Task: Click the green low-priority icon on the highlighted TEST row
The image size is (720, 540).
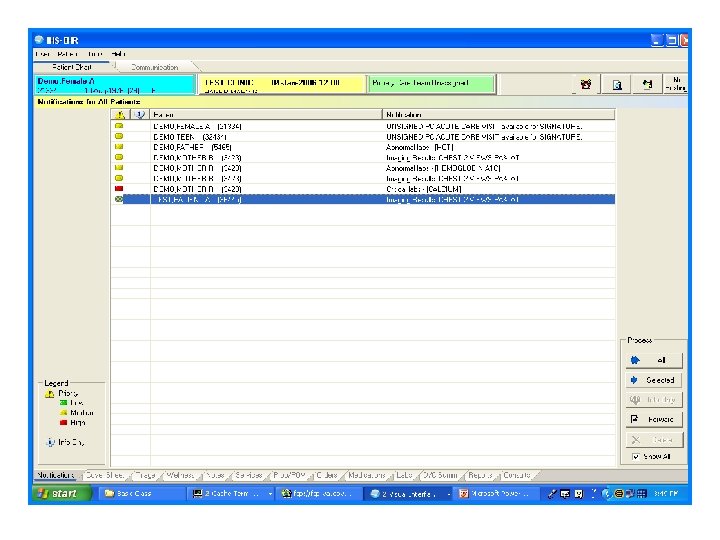Action: pos(119,199)
